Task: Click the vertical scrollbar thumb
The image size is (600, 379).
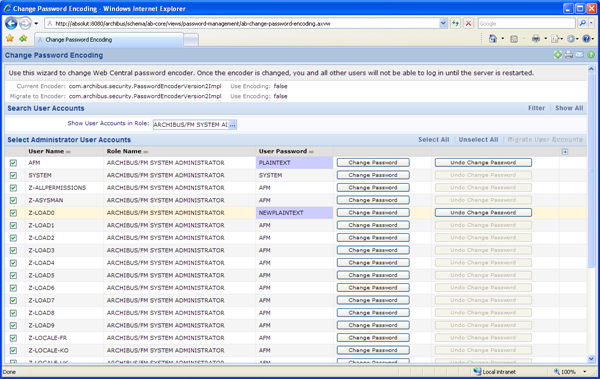Action: click(591, 170)
